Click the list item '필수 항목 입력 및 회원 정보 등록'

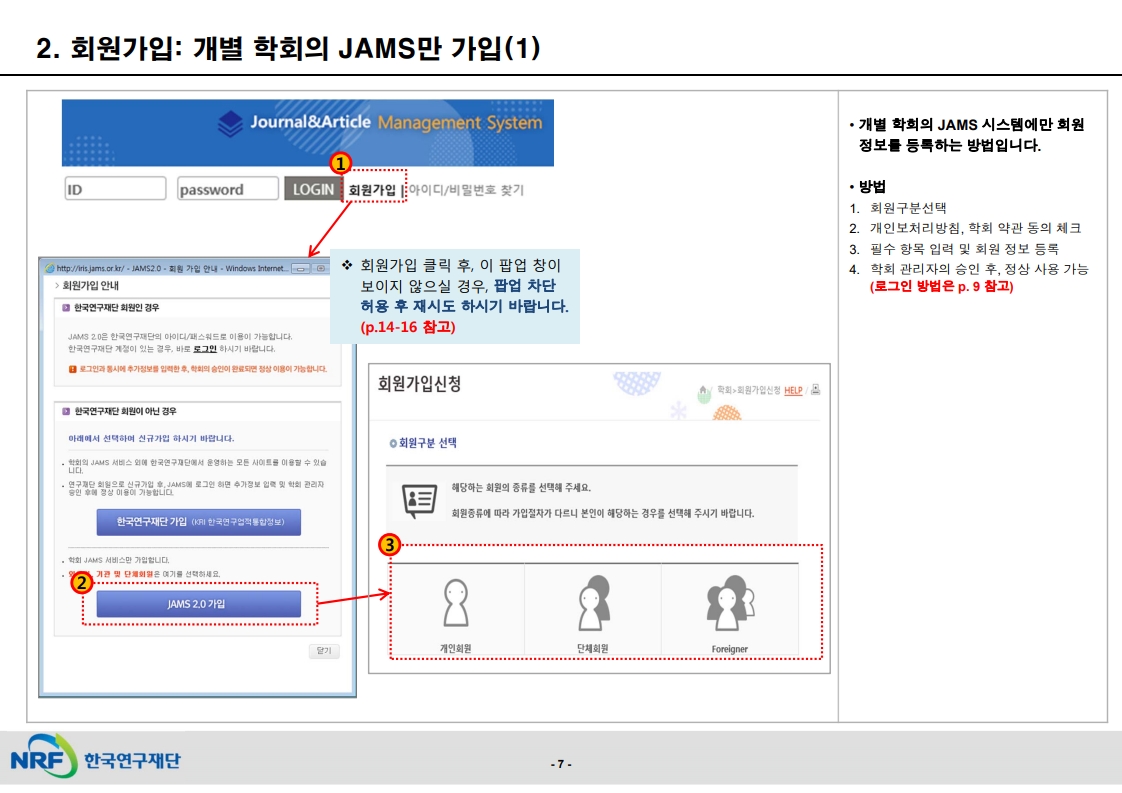pos(964,249)
